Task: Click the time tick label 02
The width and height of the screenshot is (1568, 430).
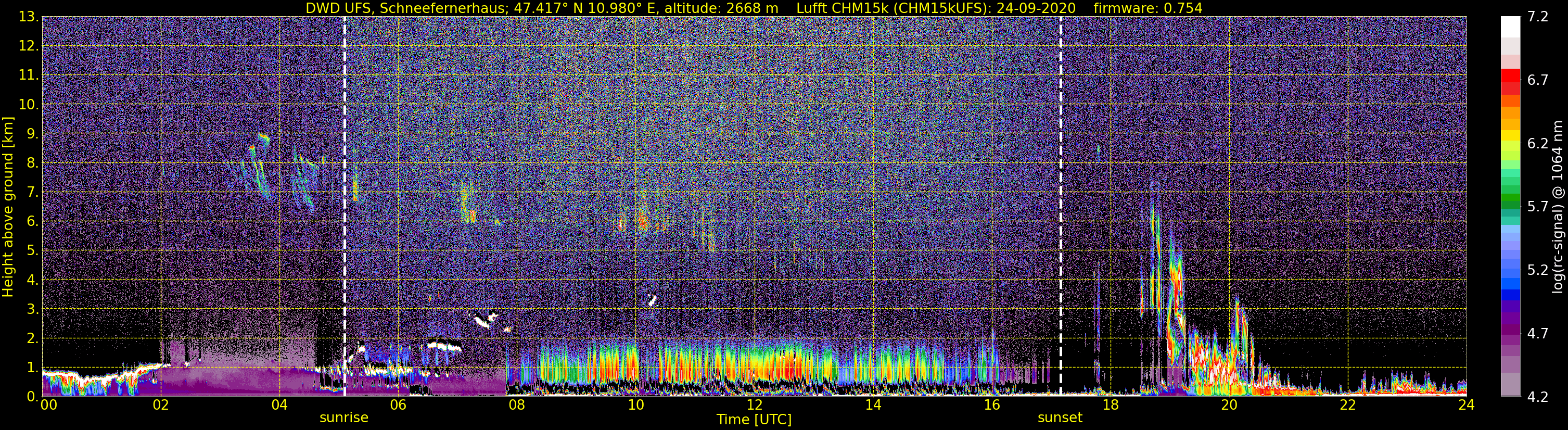Action: pyautogui.click(x=160, y=405)
